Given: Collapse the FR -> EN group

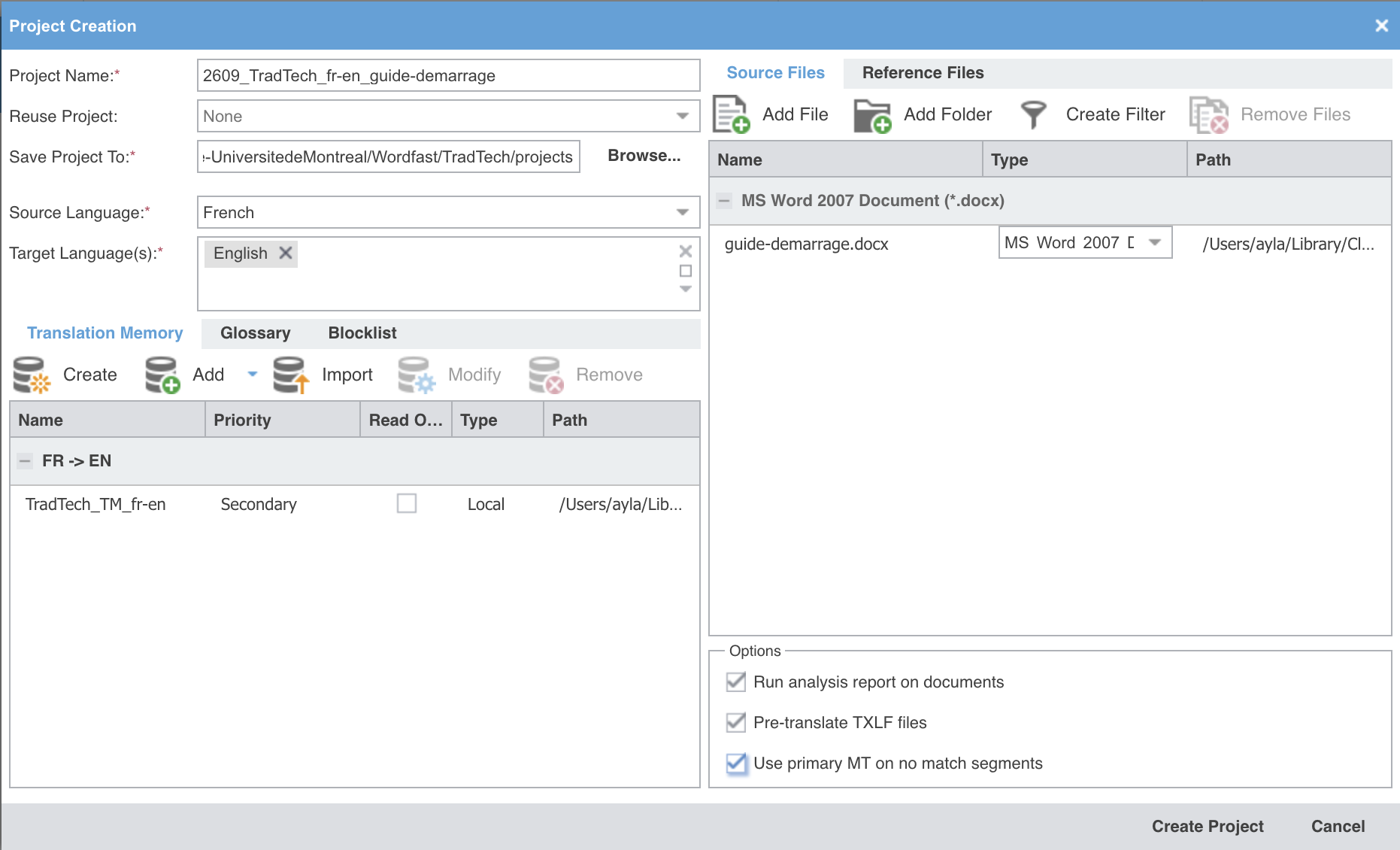Looking at the screenshot, I should (25, 461).
